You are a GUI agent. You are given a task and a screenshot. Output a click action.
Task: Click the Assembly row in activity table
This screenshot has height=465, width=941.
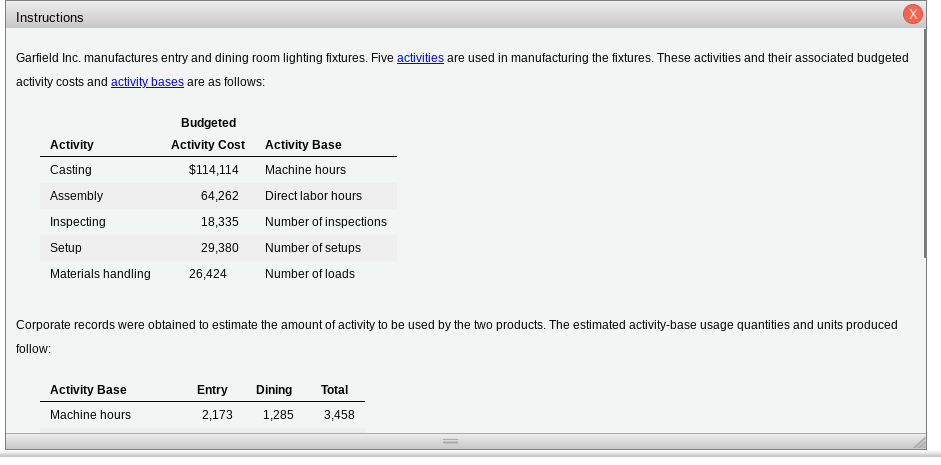[x=218, y=196]
